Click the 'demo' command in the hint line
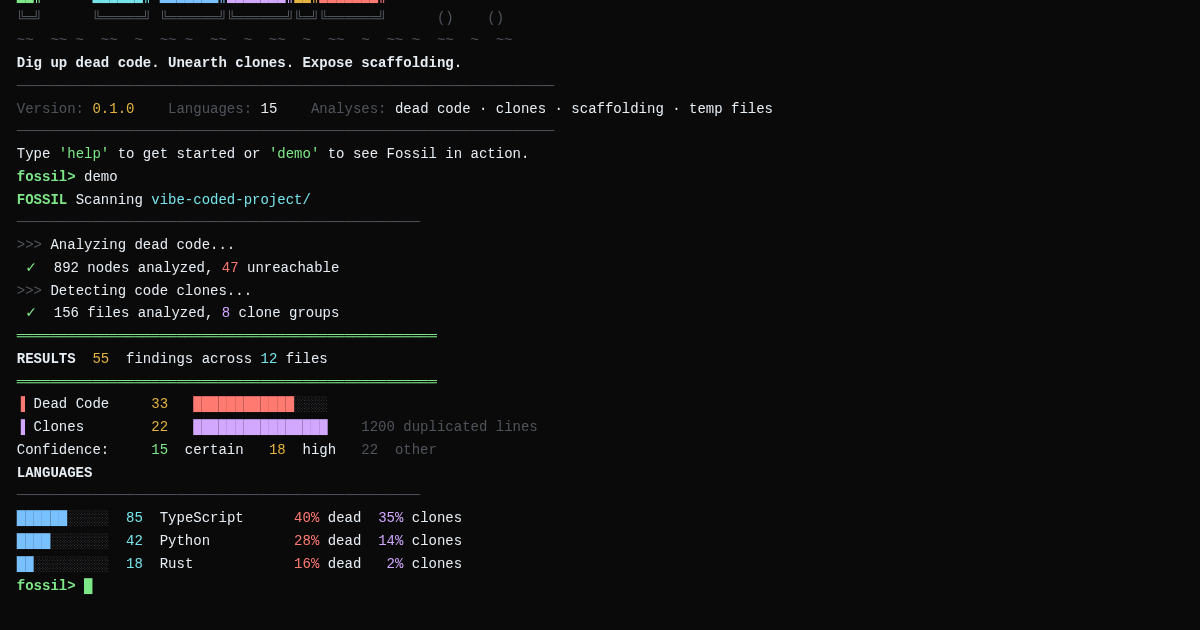Screen dimensions: 1200x630 pyautogui.click(x=294, y=154)
